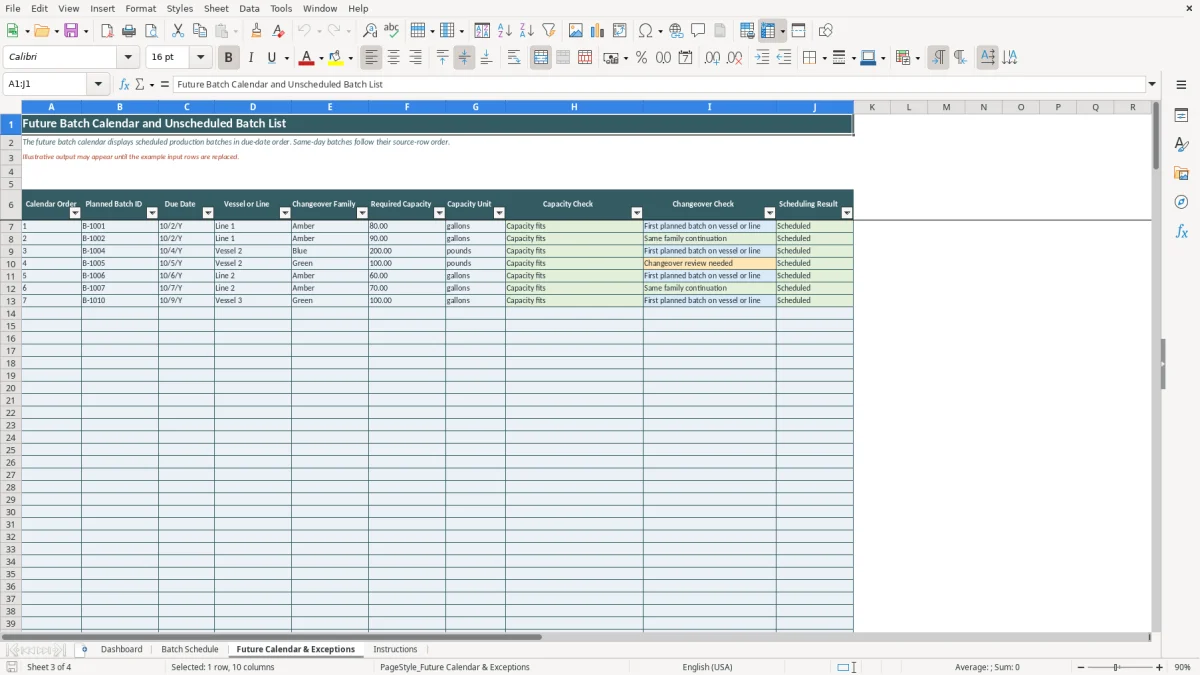
Task: Expand the formula bar
Action: point(1152,84)
